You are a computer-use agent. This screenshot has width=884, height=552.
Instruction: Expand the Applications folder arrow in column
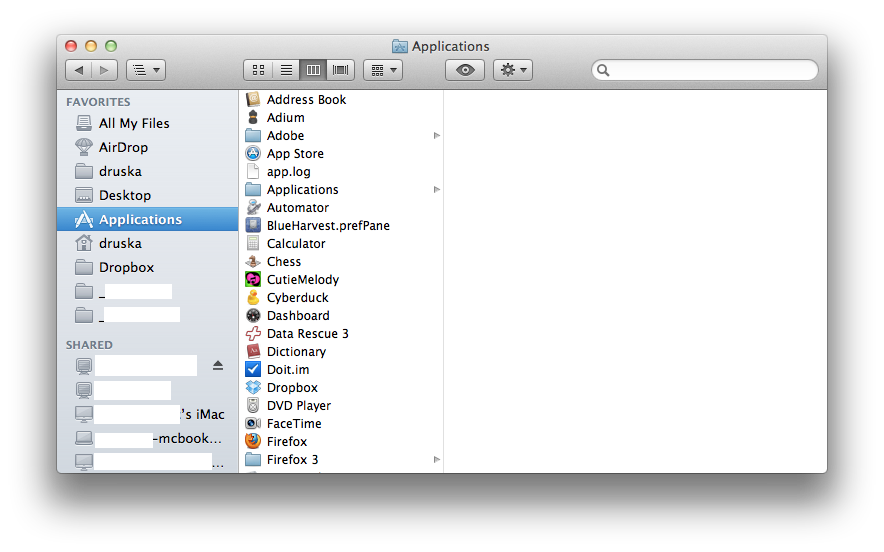(x=436, y=189)
